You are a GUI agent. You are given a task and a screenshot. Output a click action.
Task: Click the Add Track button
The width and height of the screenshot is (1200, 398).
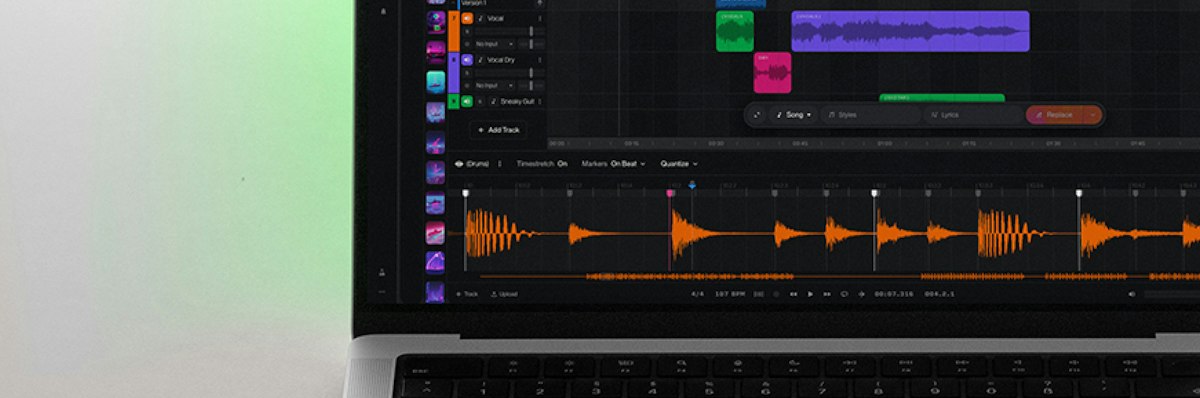click(498, 130)
